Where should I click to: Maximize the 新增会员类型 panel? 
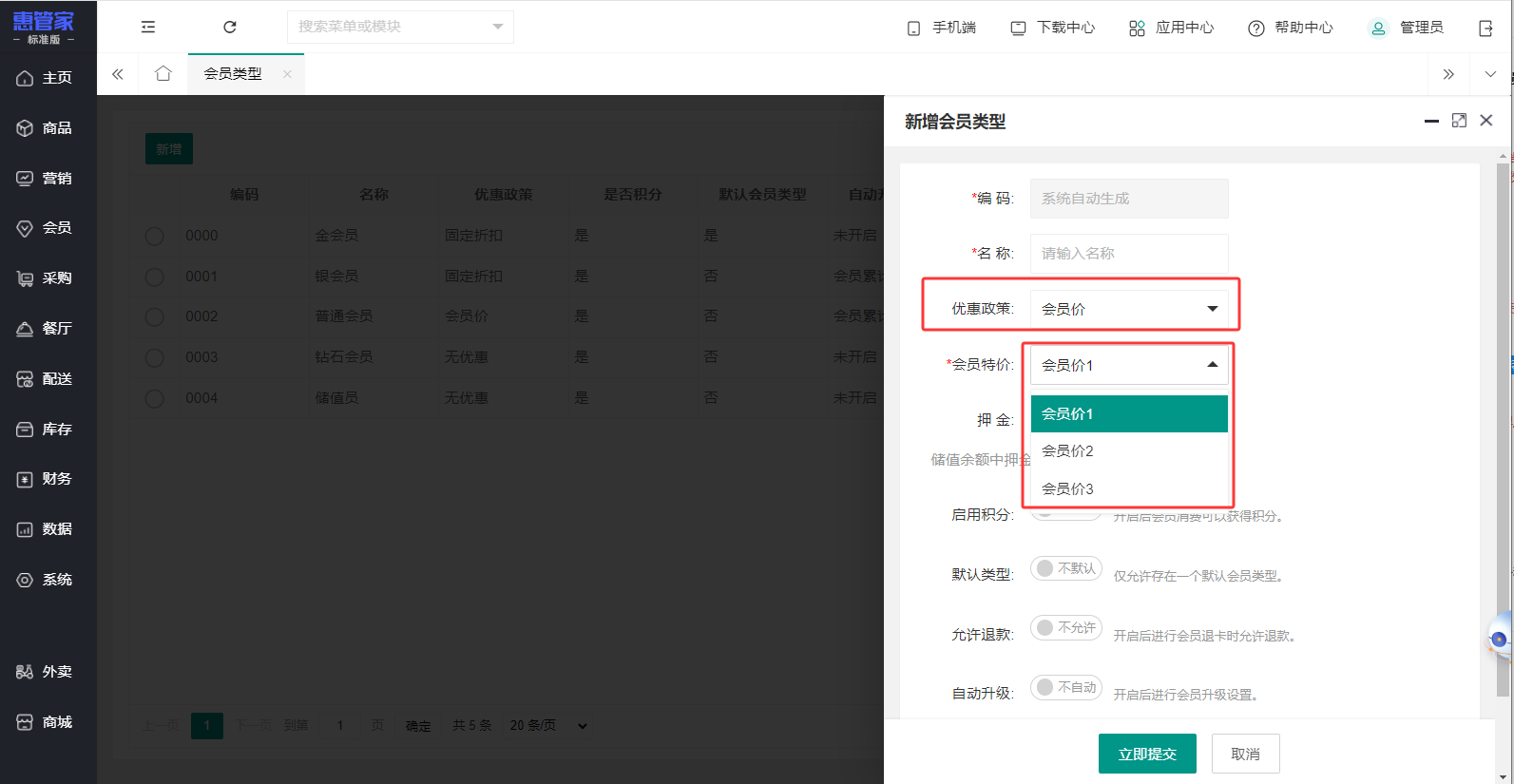tap(1459, 121)
